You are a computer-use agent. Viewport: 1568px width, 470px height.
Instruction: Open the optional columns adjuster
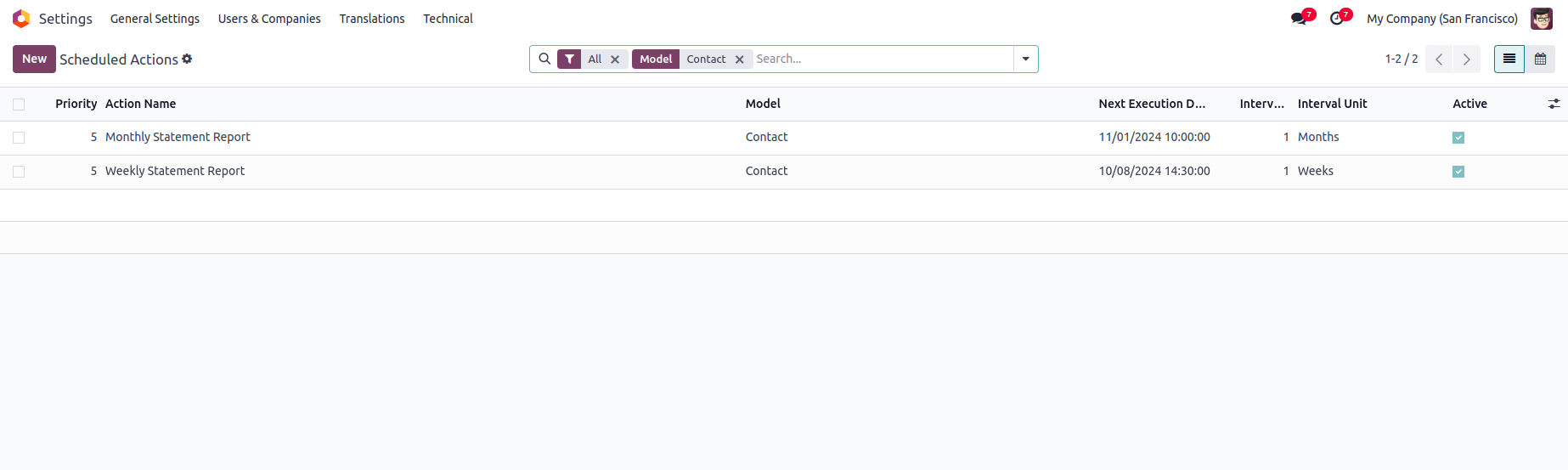tap(1554, 104)
